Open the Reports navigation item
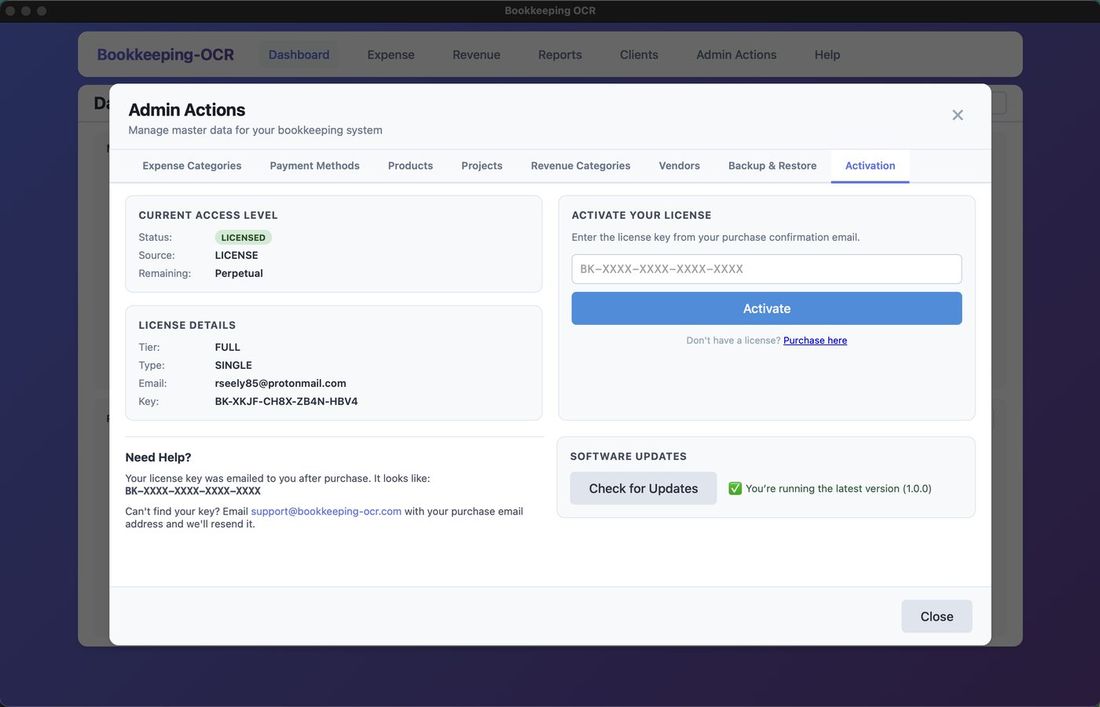The image size is (1100, 707). pyautogui.click(x=559, y=55)
